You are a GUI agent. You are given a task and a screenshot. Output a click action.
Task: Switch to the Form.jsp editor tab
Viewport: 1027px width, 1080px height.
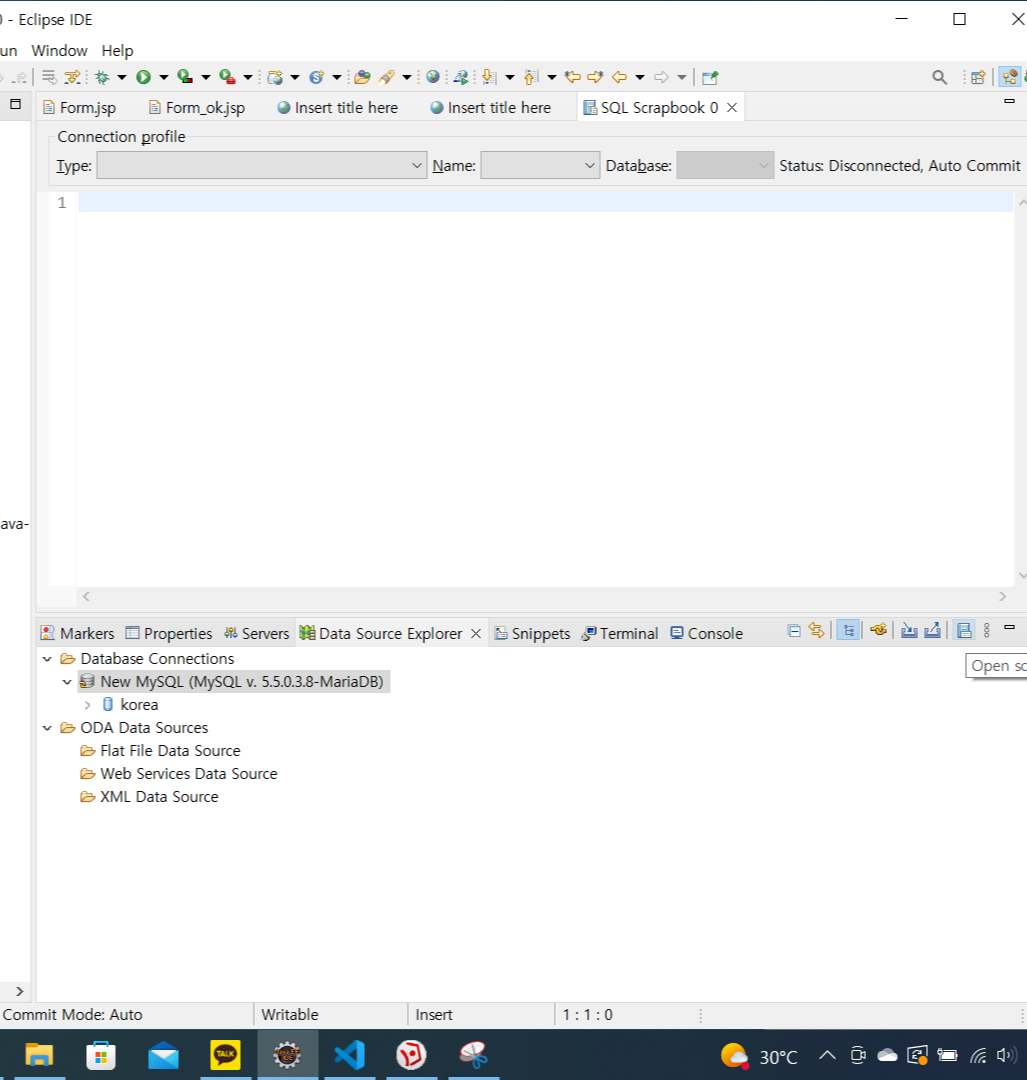[x=79, y=107]
